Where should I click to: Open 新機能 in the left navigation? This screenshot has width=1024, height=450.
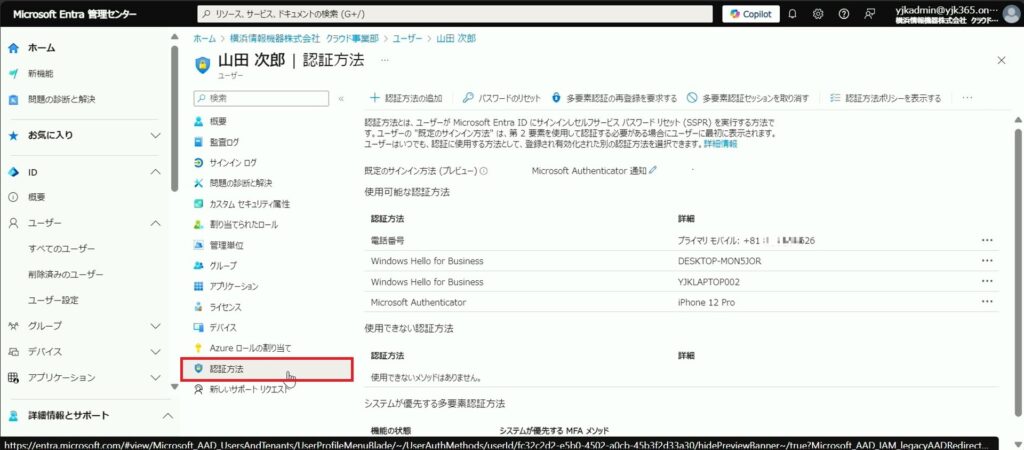click(40, 74)
